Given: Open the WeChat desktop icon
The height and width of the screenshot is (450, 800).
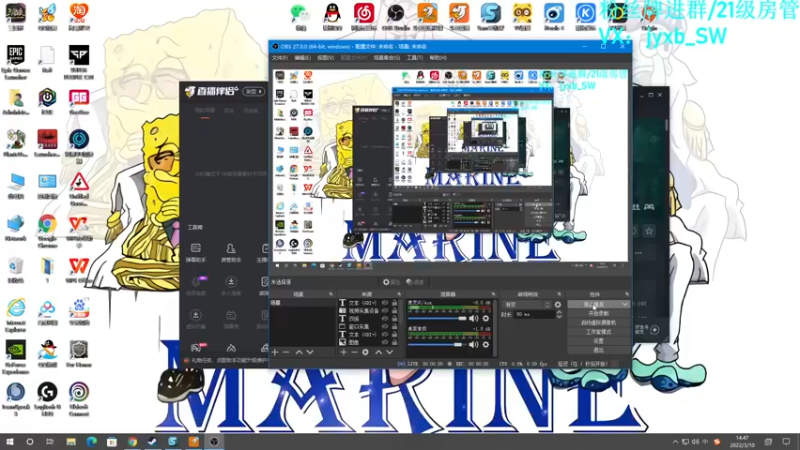Looking at the screenshot, I should click(x=301, y=17).
